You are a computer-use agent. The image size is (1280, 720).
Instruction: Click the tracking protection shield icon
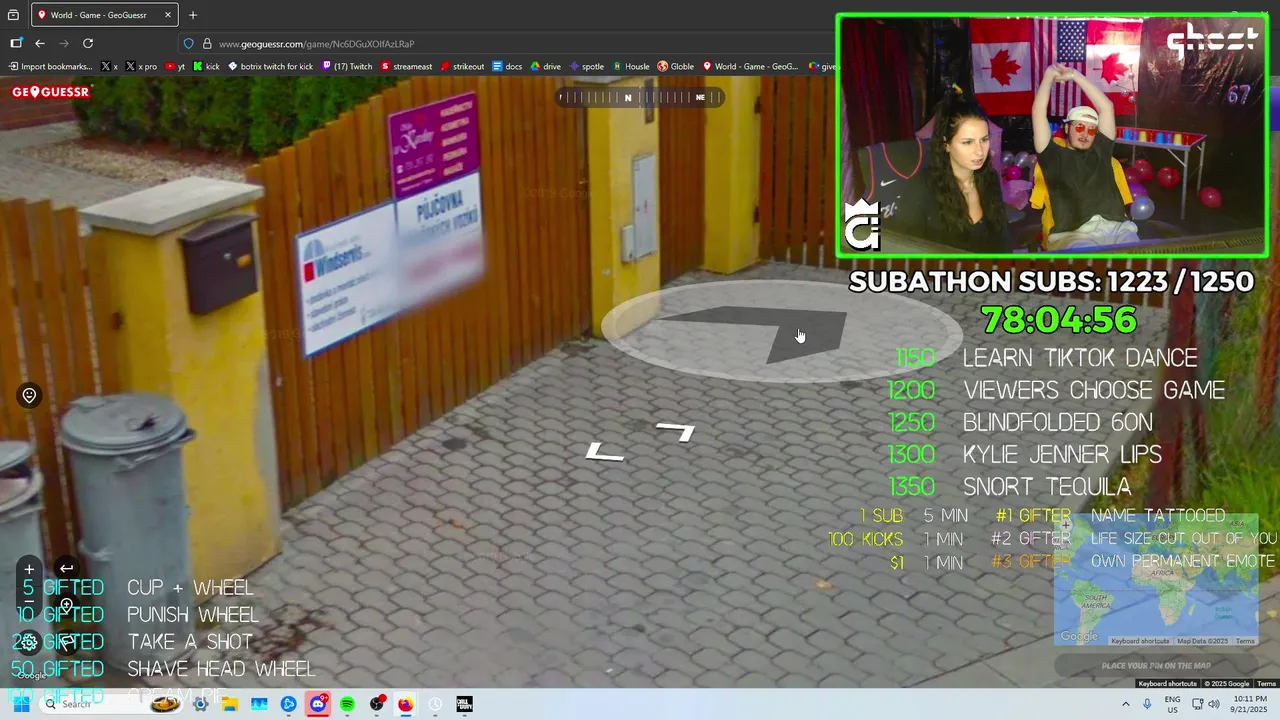click(188, 43)
